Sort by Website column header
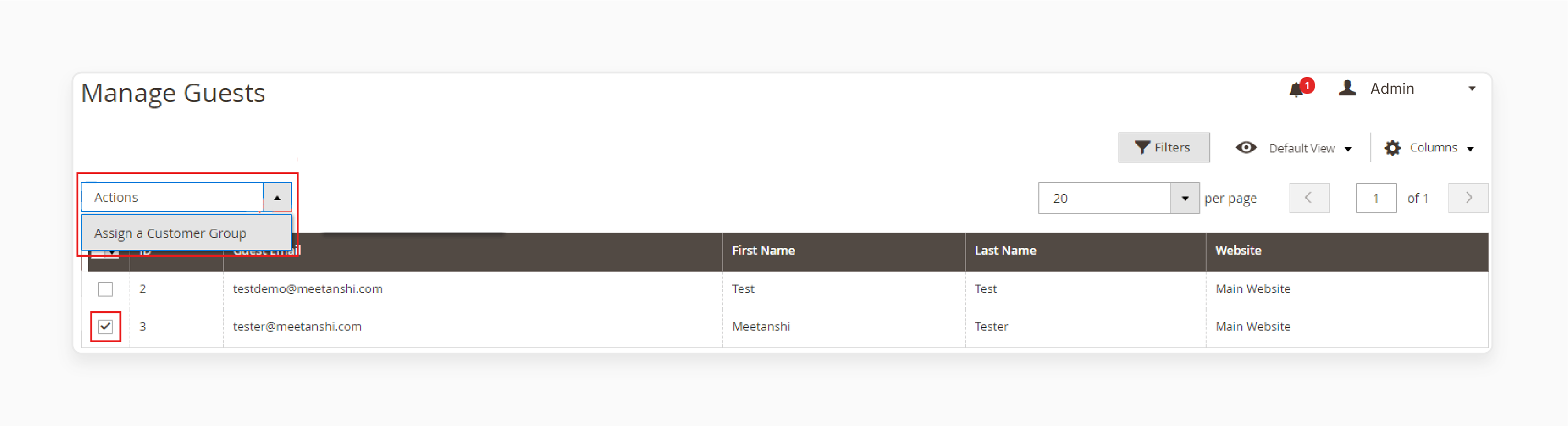The width and height of the screenshot is (1568, 426). click(1238, 250)
